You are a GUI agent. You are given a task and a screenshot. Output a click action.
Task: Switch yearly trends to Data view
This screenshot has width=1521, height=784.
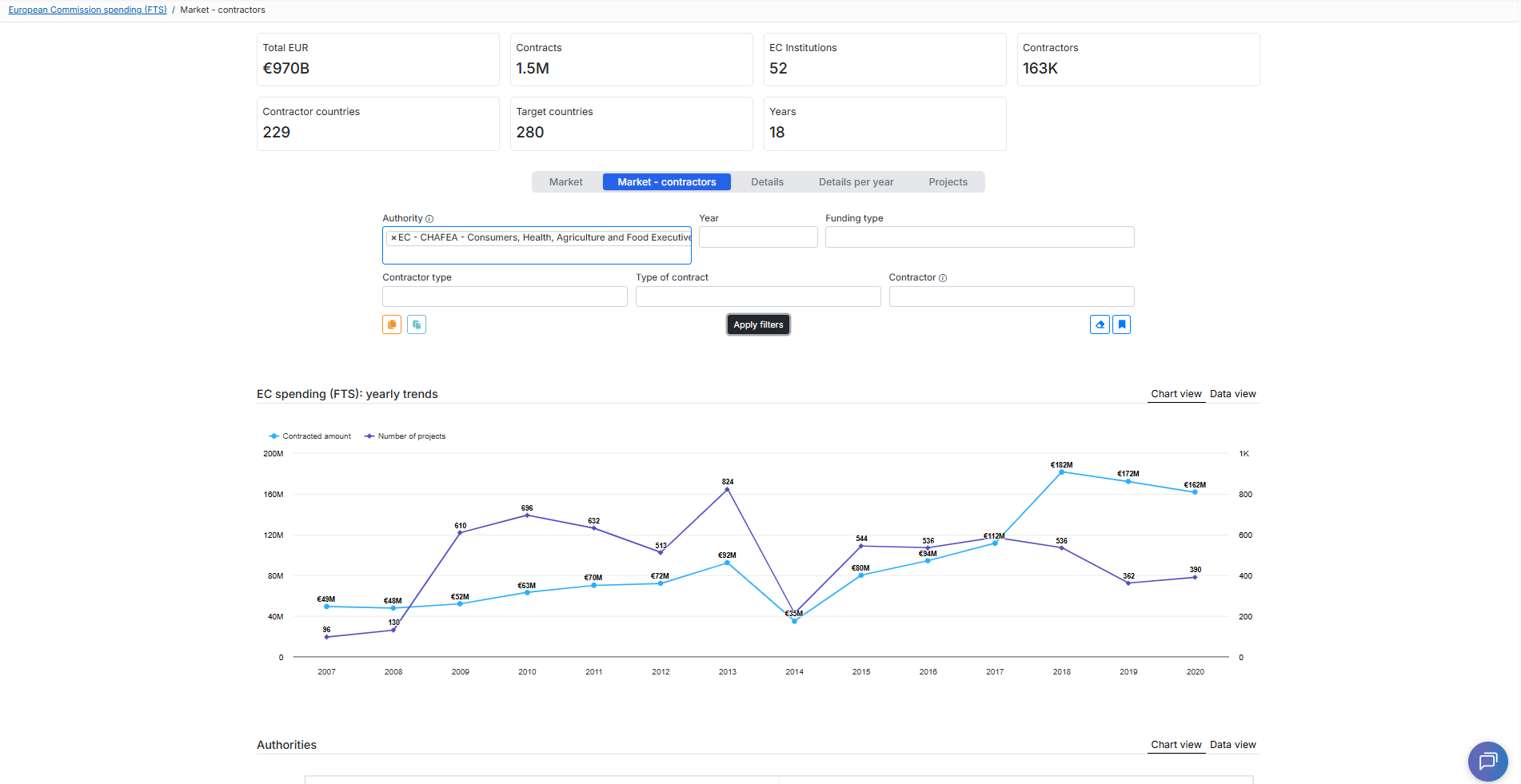pyautogui.click(x=1232, y=394)
